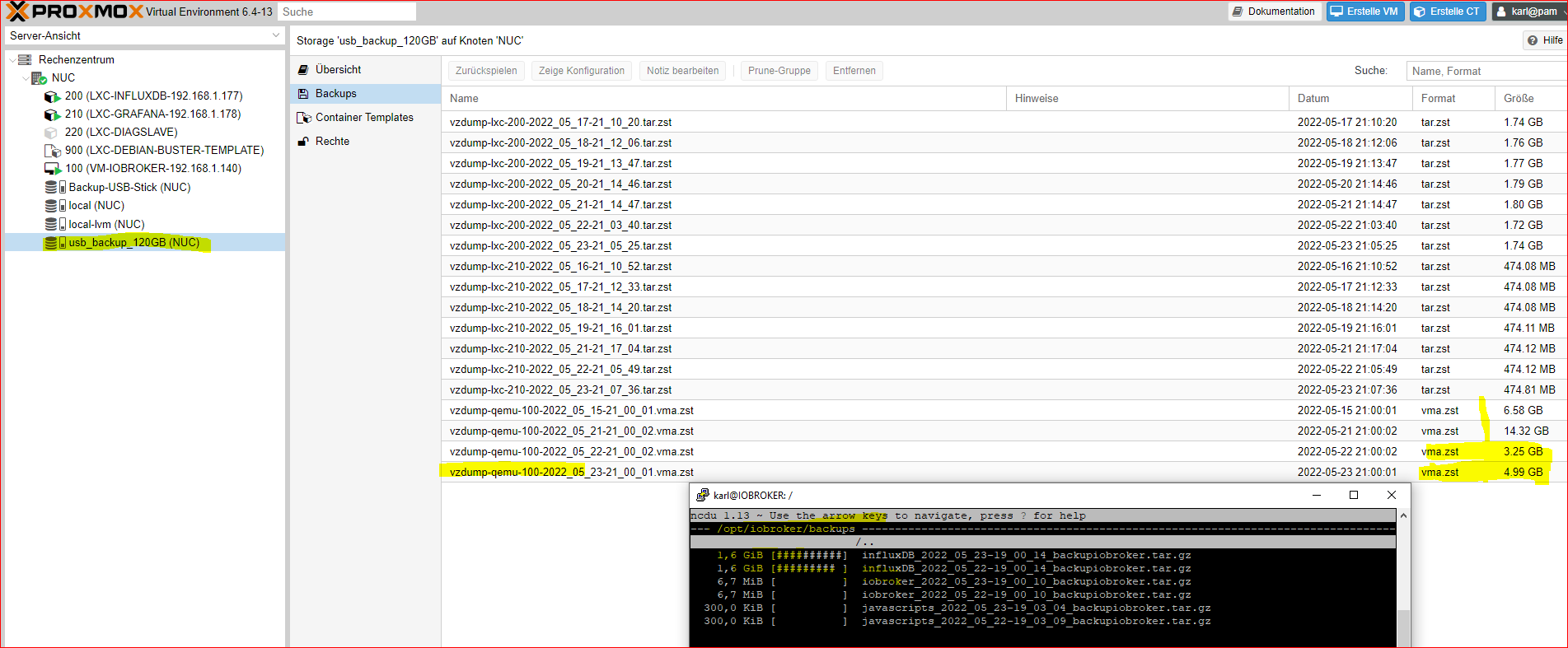Click the Proxmox logo
This screenshot has height=648, width=1568.
point(74,12)
